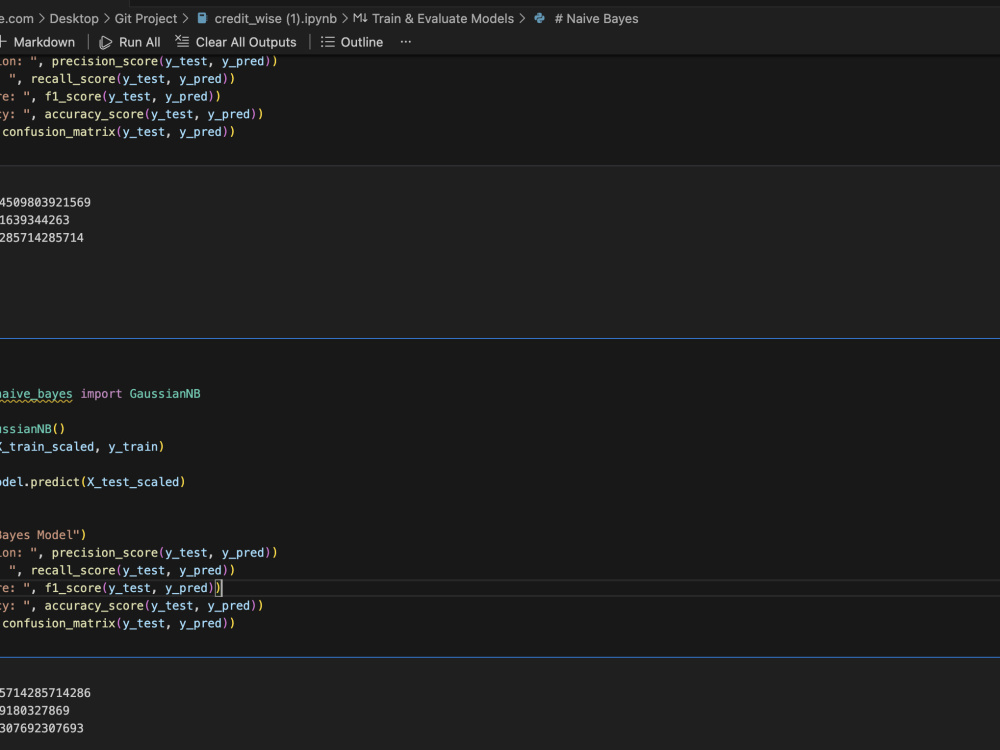The image size is (1000, 750).
Task: Click the output value ending 1639344263
Action: (34, 220)
